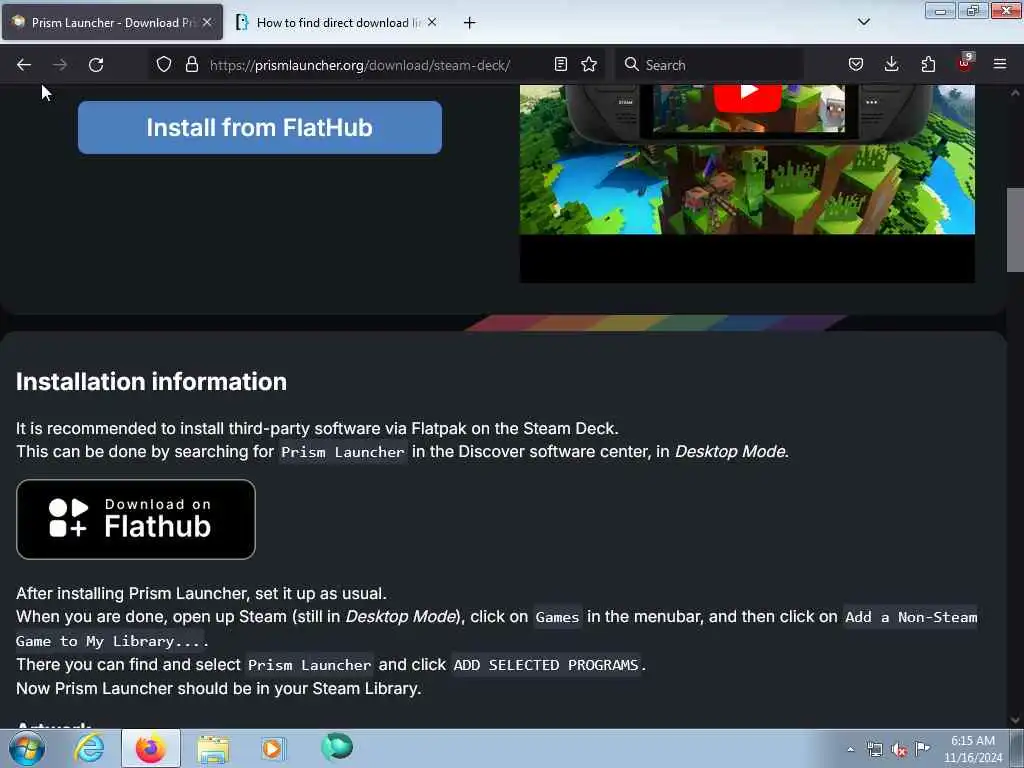Click 'ADD SELECTED PROGRAMS' code text
This screenshot has width=1024, height=768.
click(x=545, y=665)
